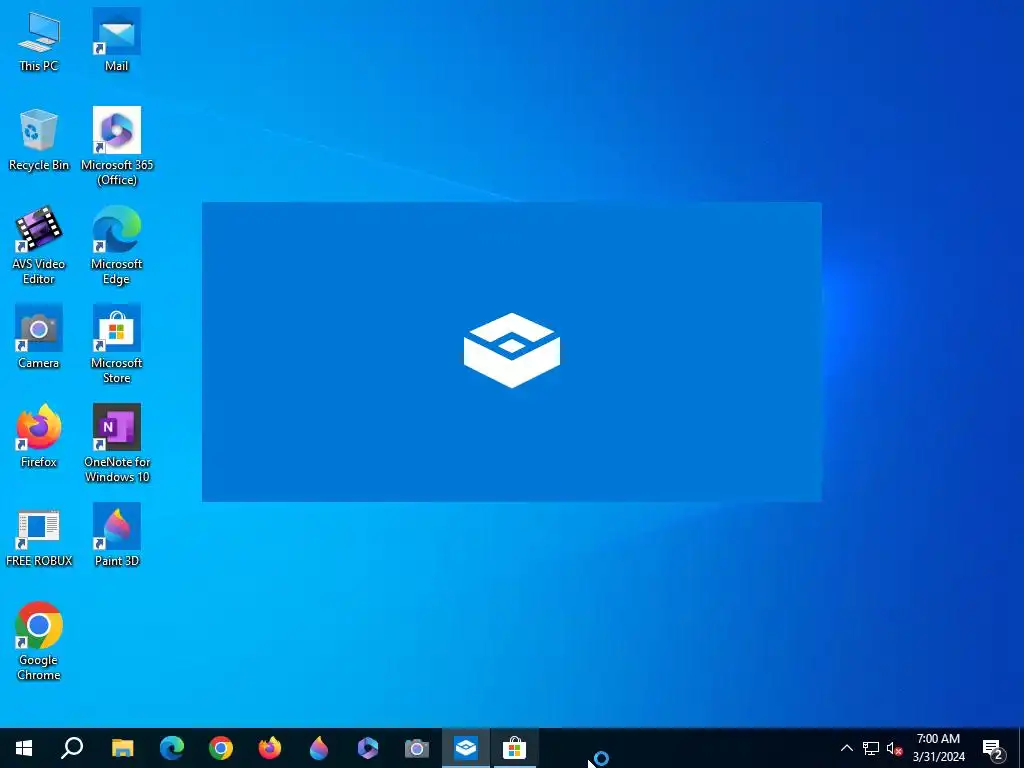This screenshot has height=768, width=1024.
Task: Select the AVS Video Editor desktop shortcut
Action: [39, 246]
